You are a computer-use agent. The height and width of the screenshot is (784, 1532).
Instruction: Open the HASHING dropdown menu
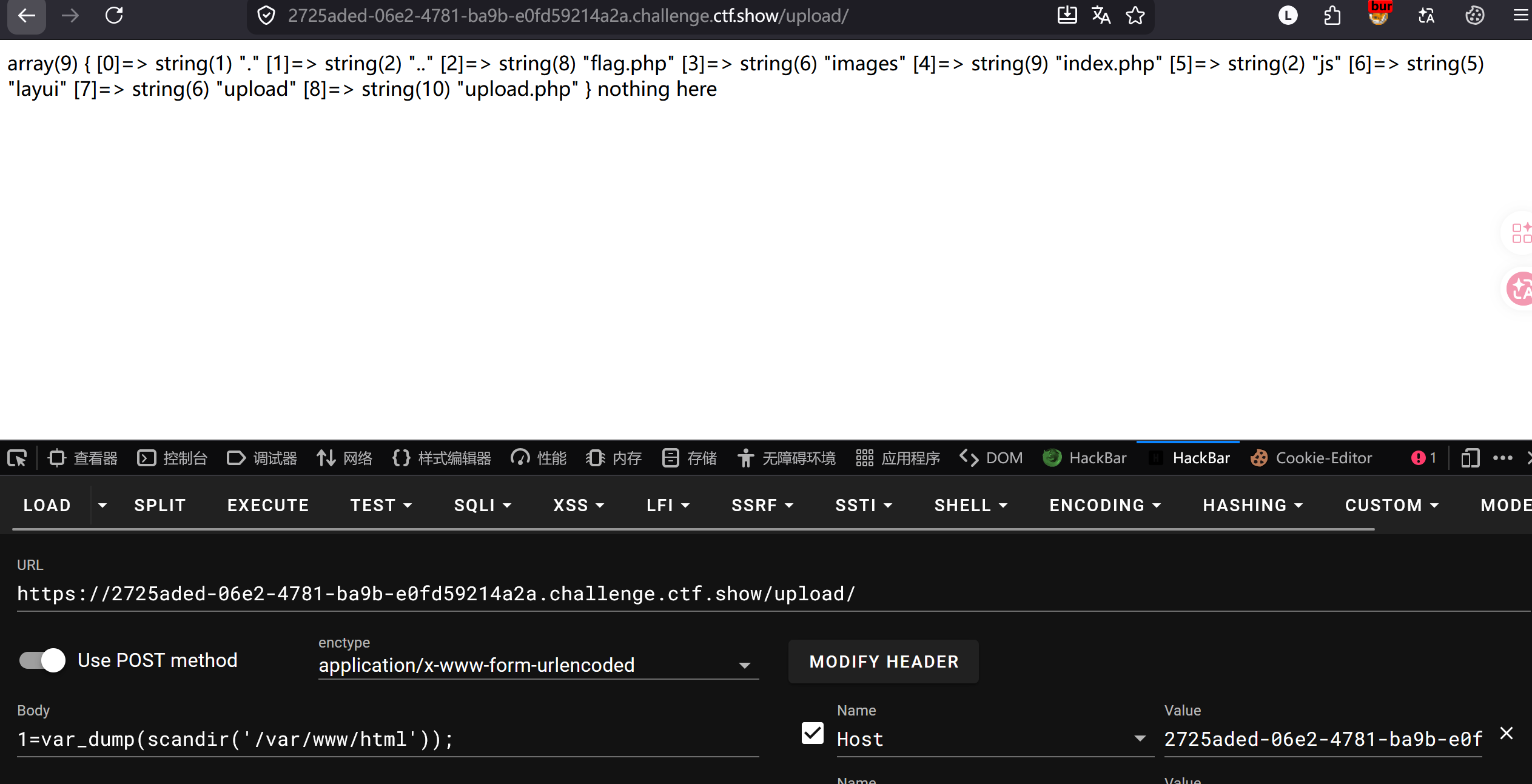coord(1253,505)
